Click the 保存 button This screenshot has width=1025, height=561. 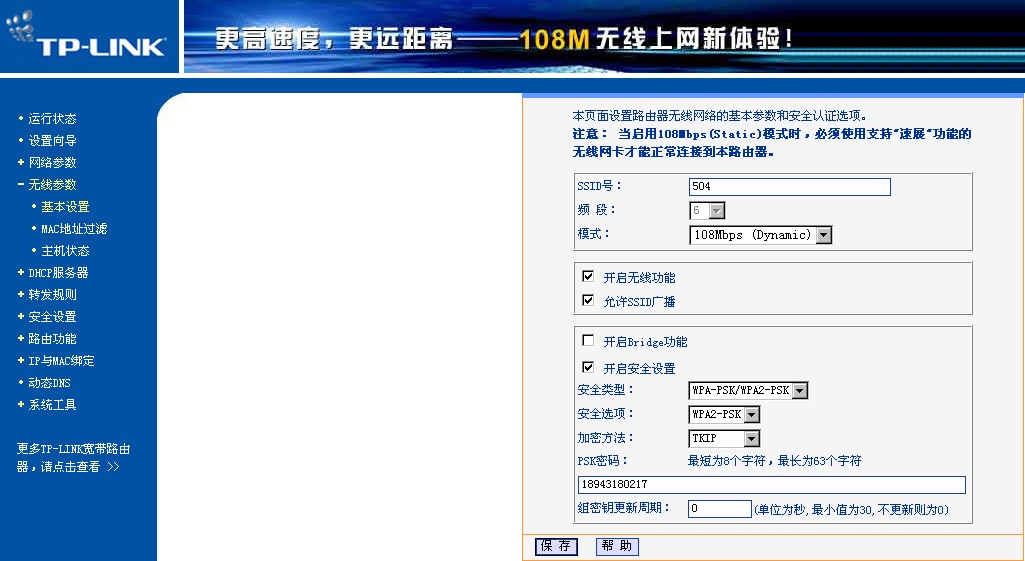[x=556, y=546]
